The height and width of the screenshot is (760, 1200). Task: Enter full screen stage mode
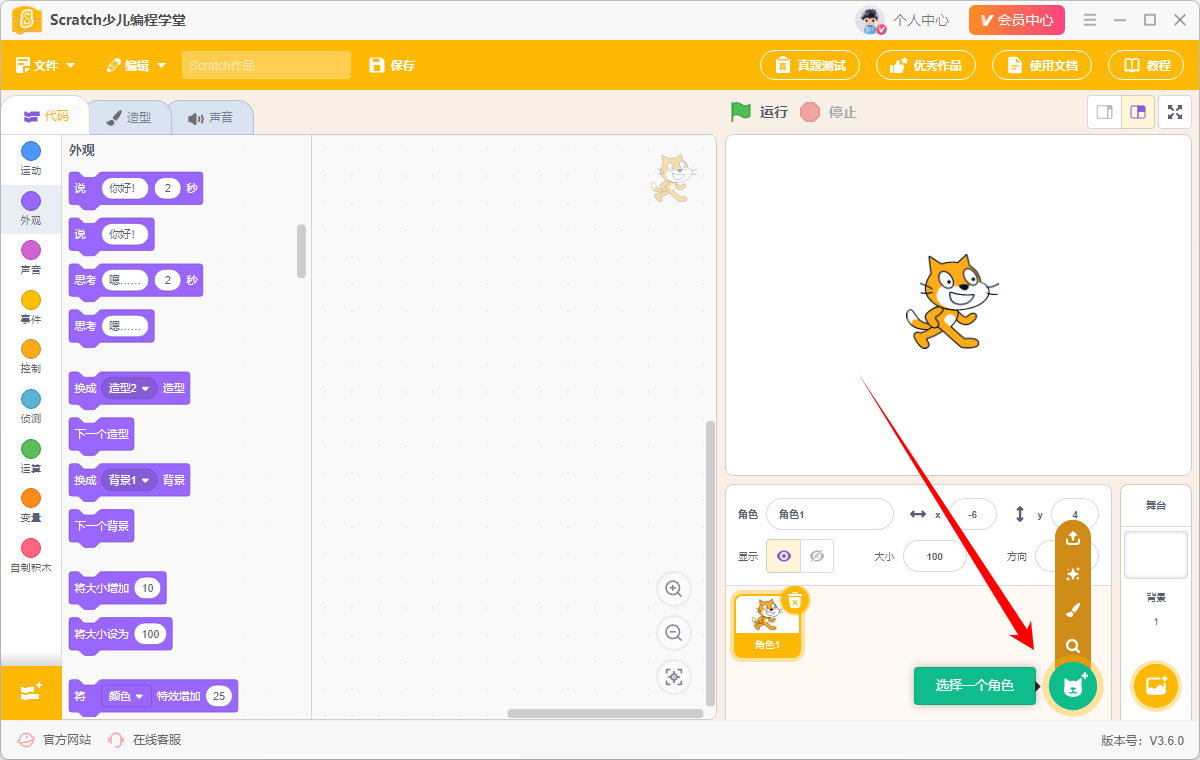[1175, 112]
